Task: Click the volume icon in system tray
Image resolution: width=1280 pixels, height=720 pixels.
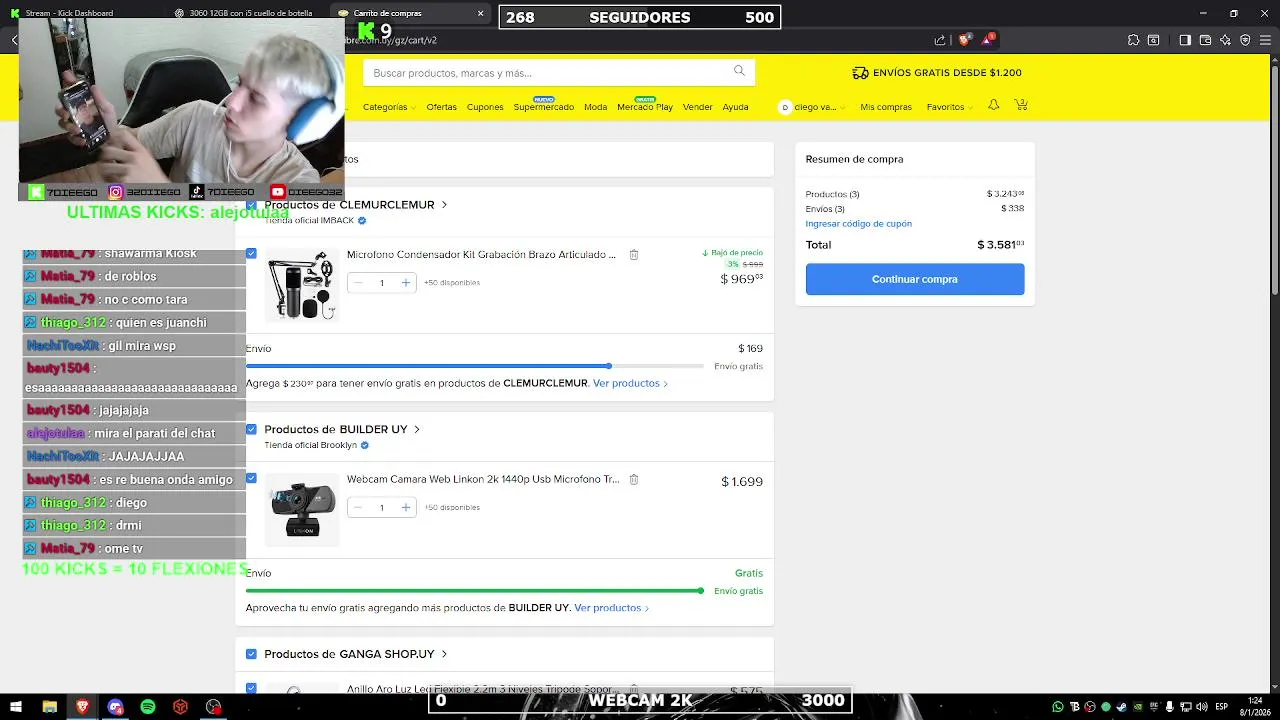Action: tap(1201, 707)
